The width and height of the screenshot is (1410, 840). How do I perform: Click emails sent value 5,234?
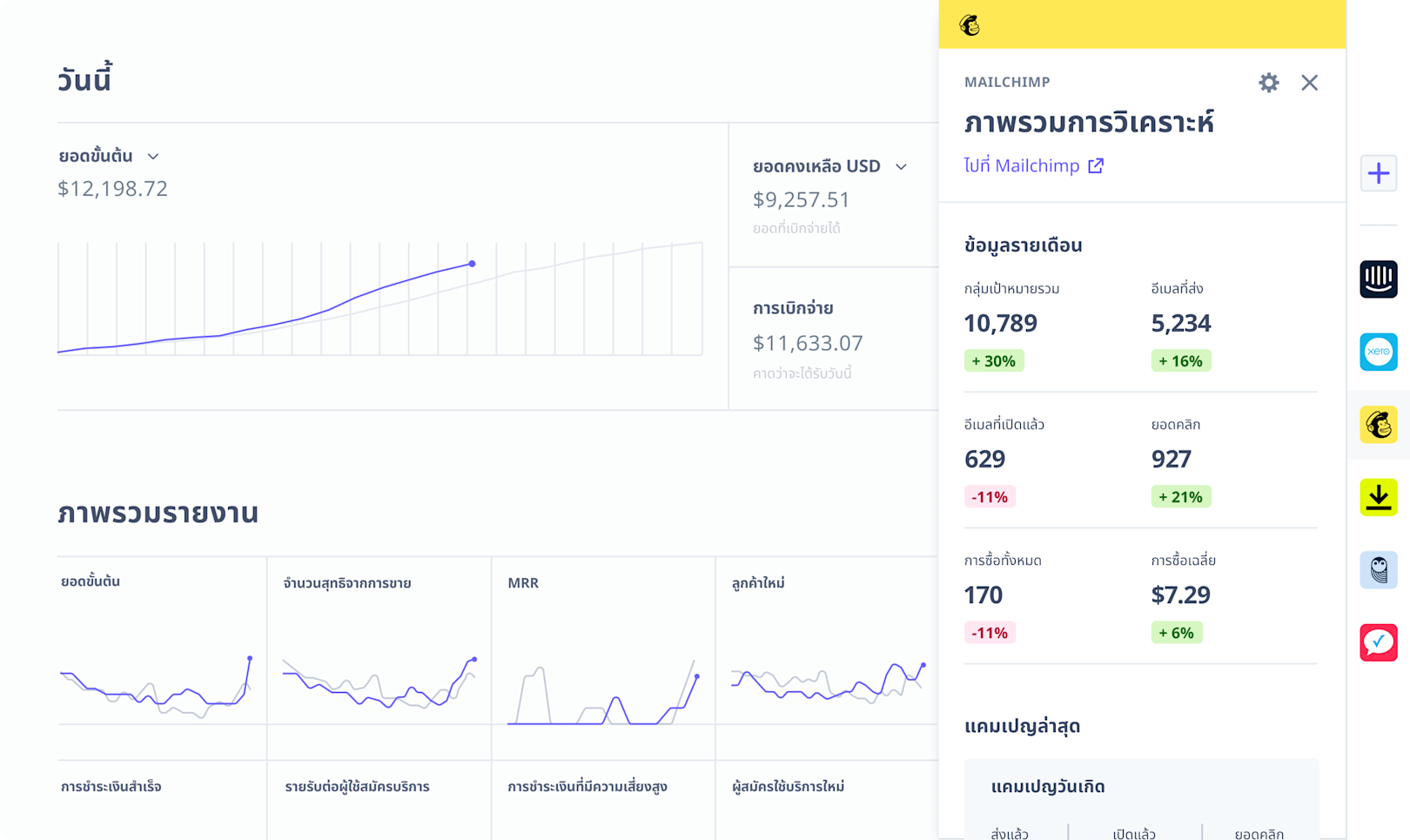(1181, 324)
